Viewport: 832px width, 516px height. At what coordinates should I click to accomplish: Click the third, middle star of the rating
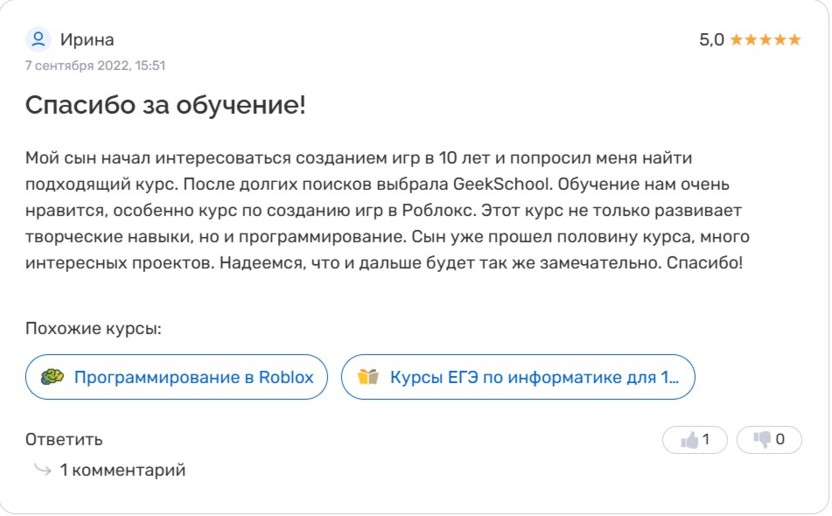pyautogui.click(x=766, y=40)
